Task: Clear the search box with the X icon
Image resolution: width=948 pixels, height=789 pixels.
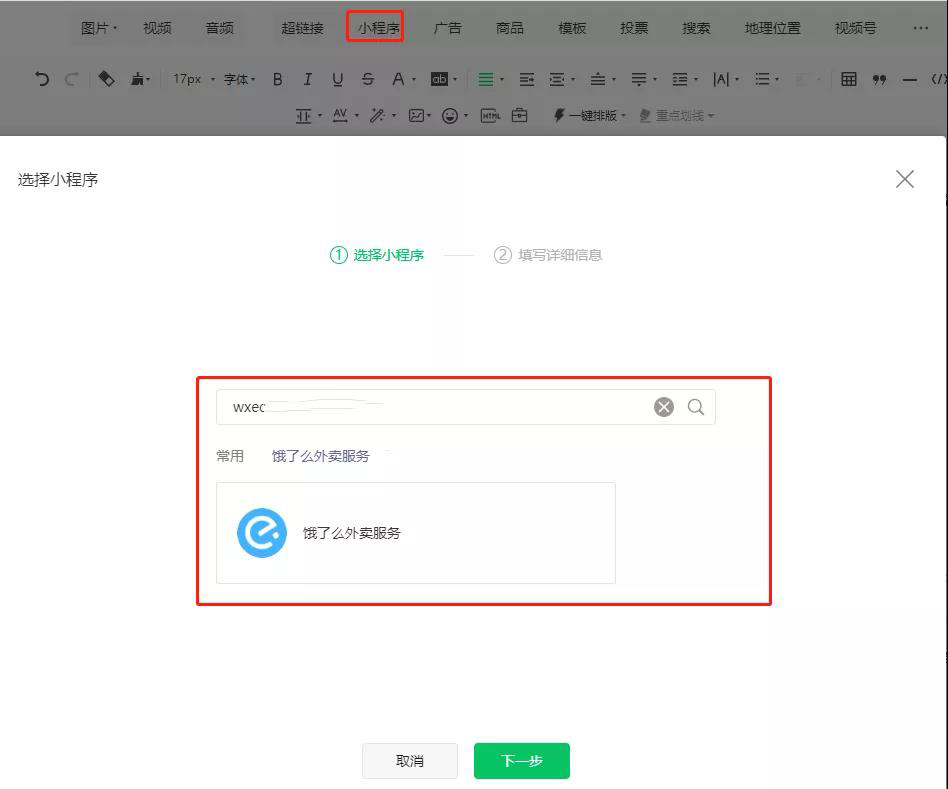Action: [664, 407]
